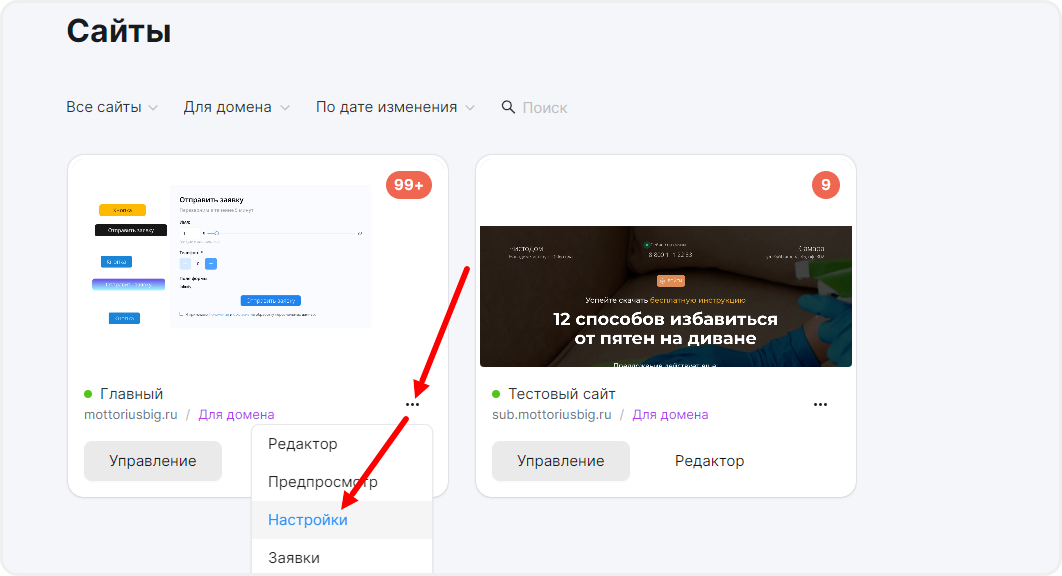The width and height of the screenshot is (1062, 576).
Task: Open the Главный site preview thumbnail
Action: [234, 256]
